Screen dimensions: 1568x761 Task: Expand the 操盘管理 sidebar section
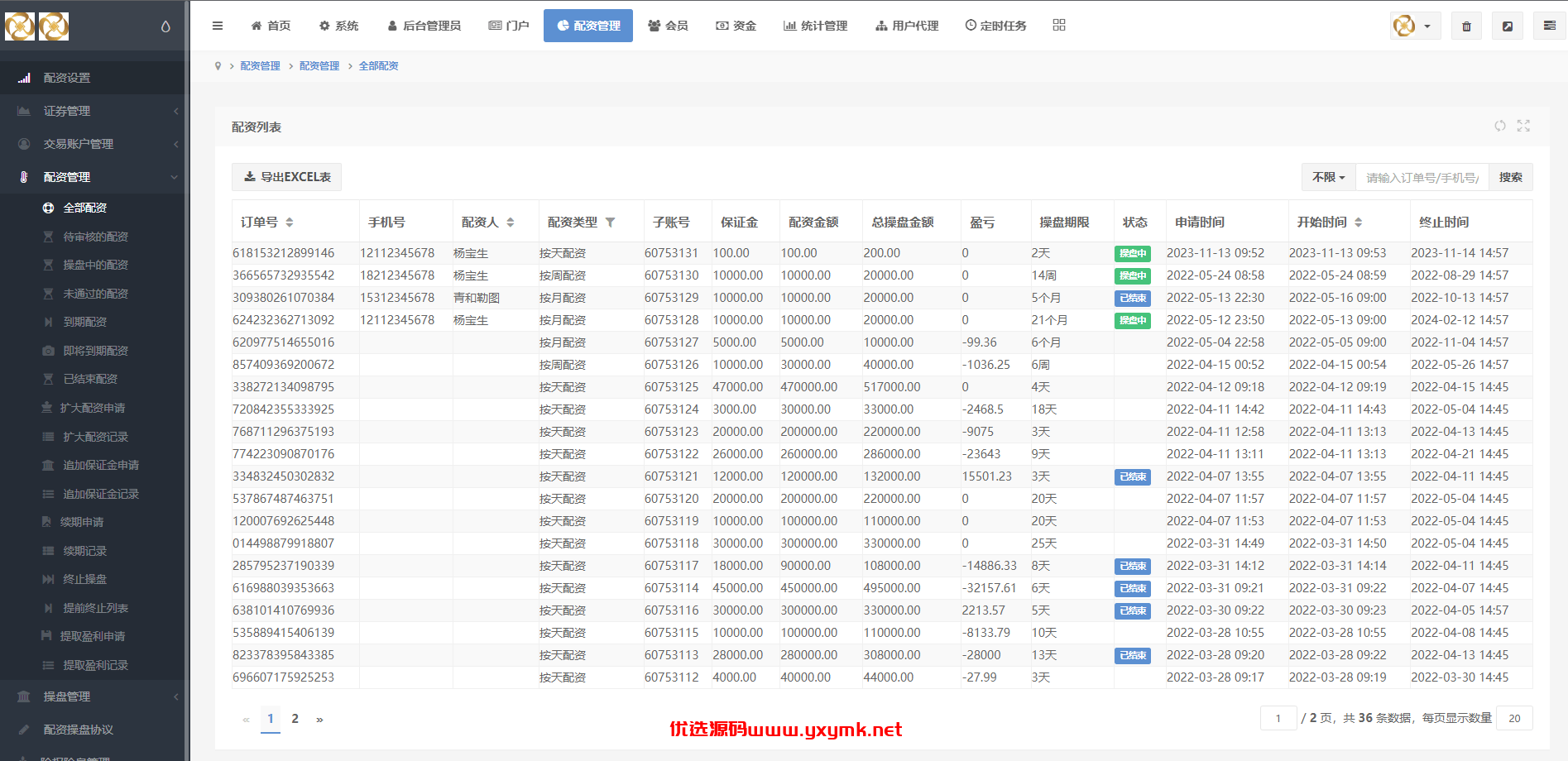coord(93,696)
